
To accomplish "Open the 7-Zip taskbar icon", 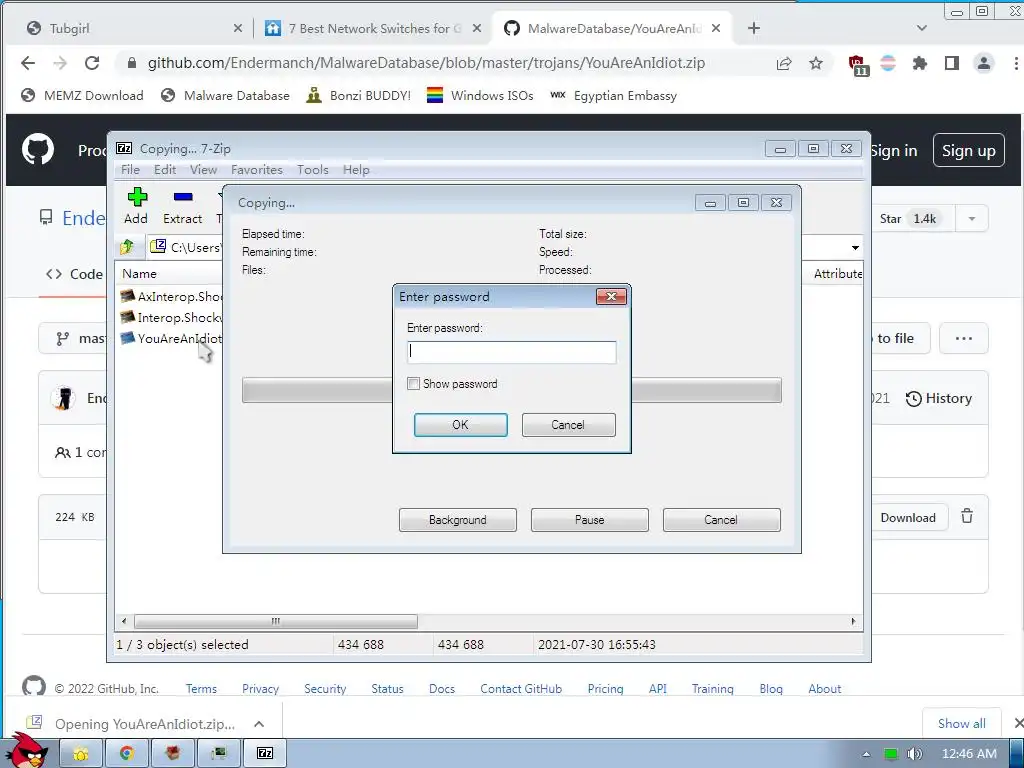I will coord(265,753).
